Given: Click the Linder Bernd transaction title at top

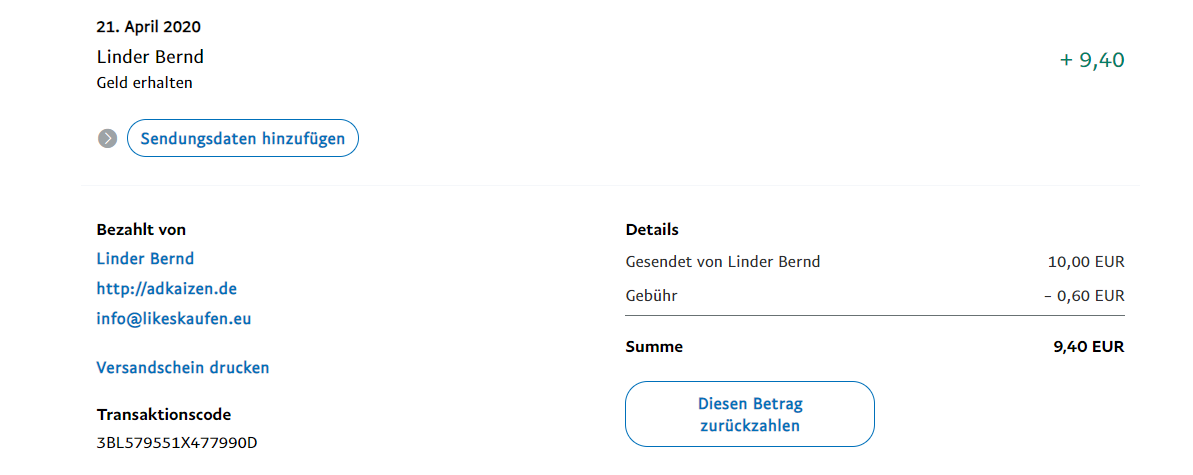Looking at the screenshot, I should click(150, 57).
